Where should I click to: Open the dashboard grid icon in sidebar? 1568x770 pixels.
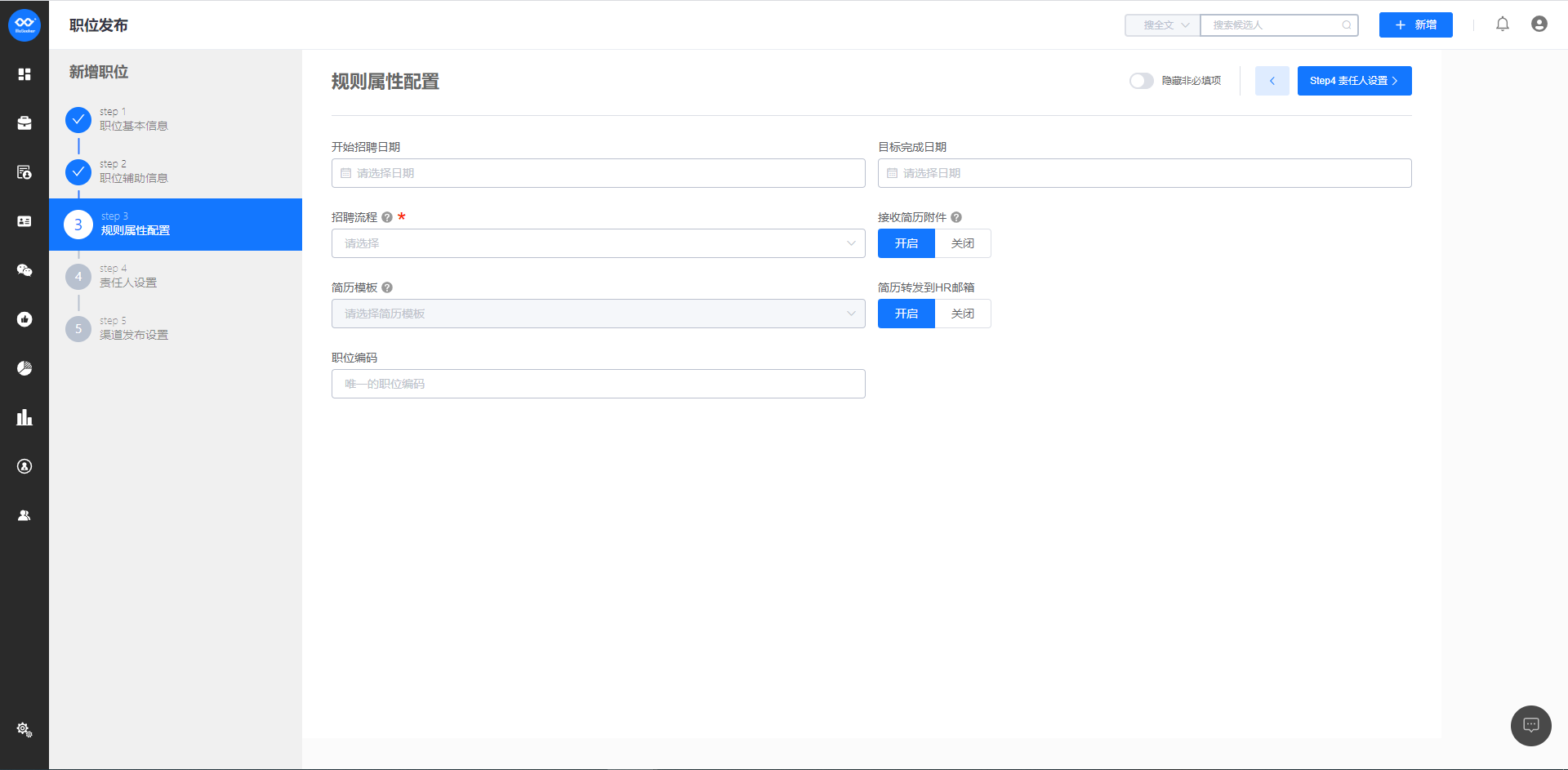pyautogui.click(x=24, y=74)
